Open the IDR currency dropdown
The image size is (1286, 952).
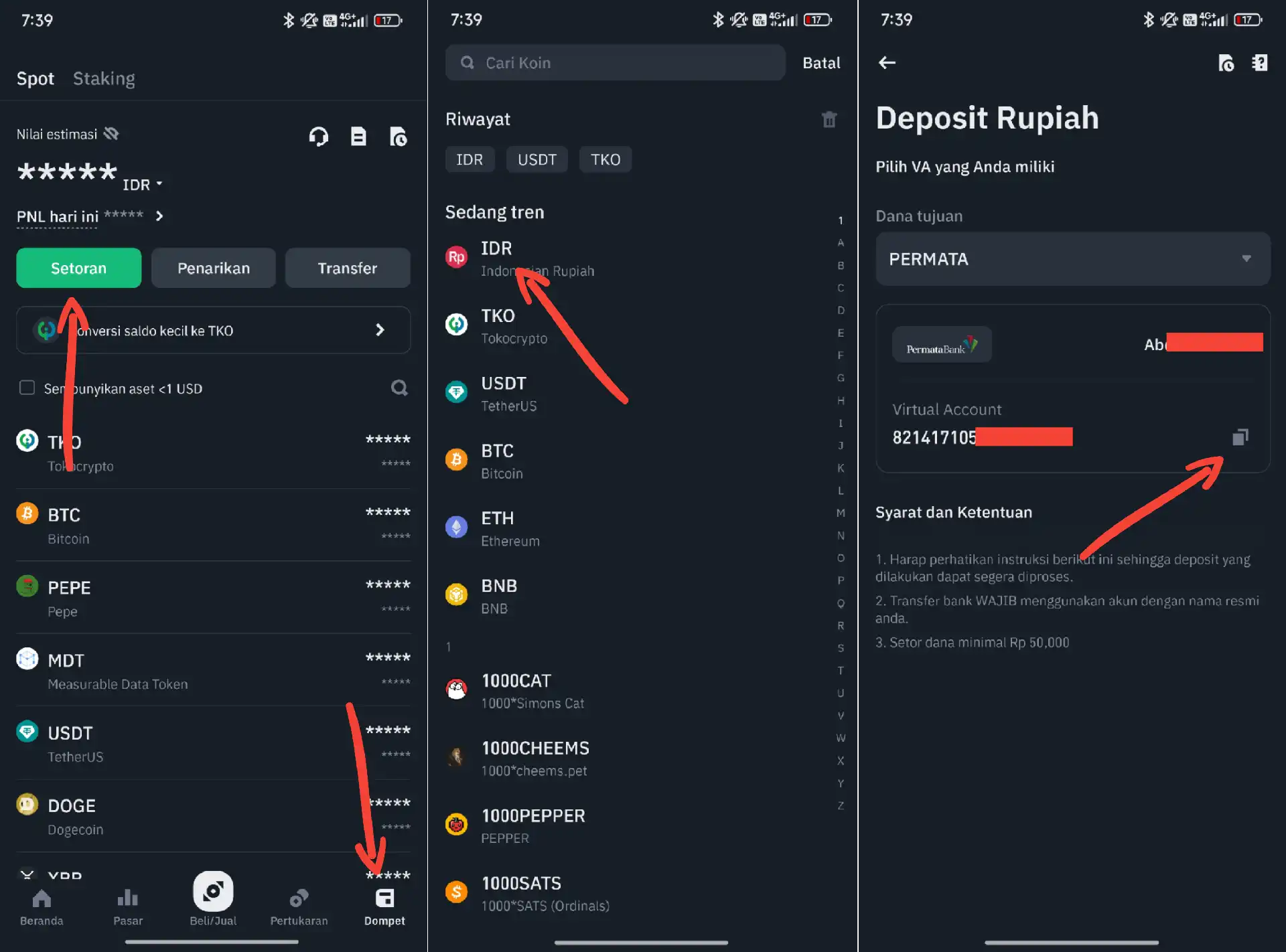[143, 185]
